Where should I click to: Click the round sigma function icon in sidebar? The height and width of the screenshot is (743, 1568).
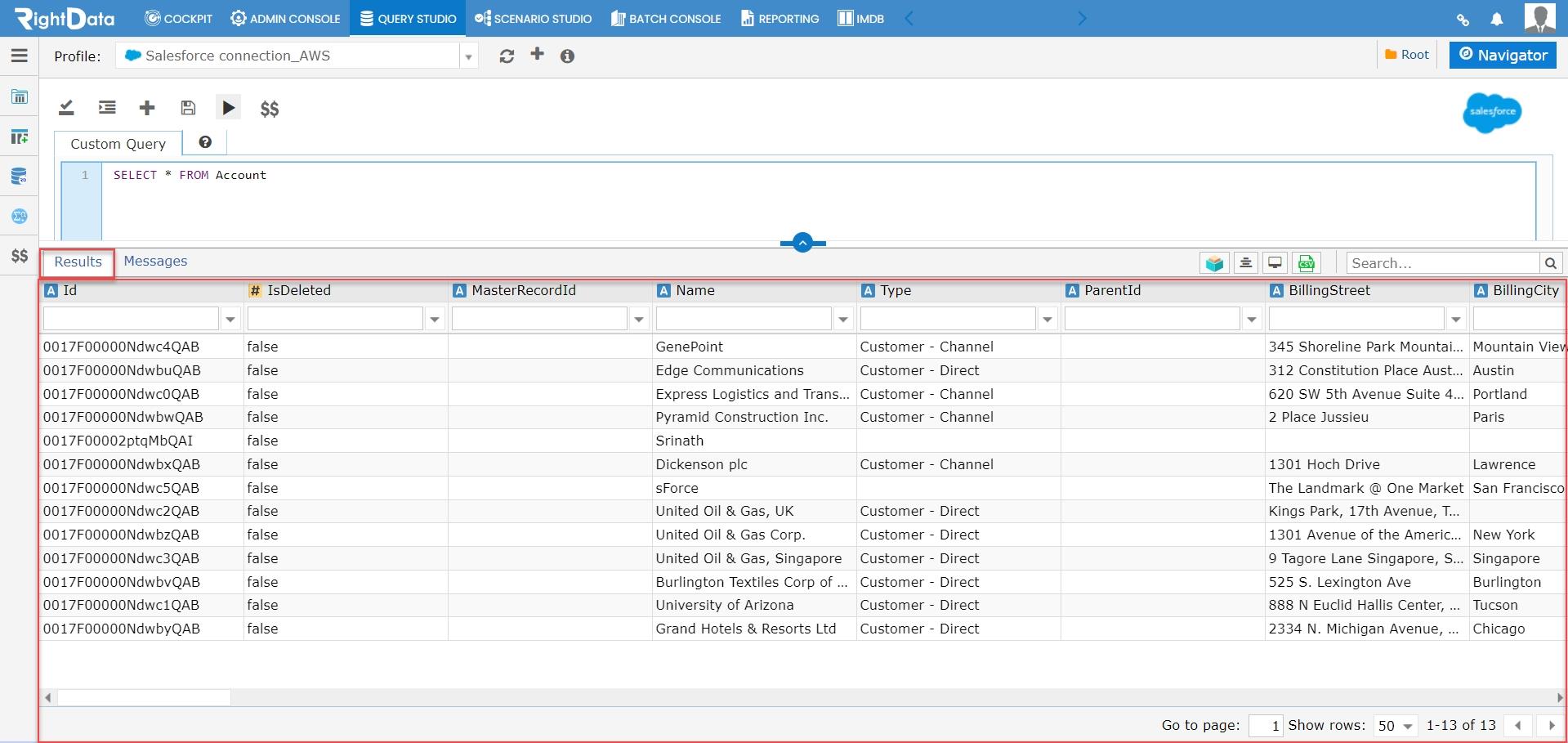pyautogui.click(x=19, y=216)
